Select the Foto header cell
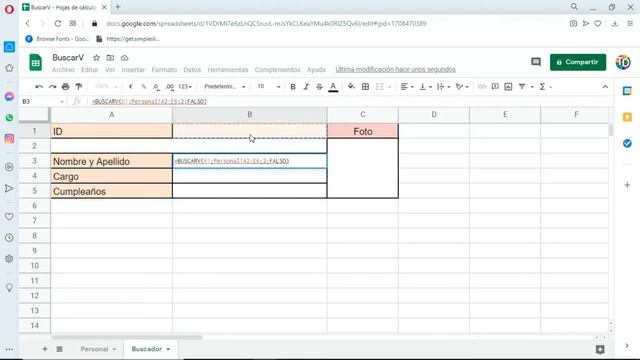 pyautogui.click(x=362, y=131)
